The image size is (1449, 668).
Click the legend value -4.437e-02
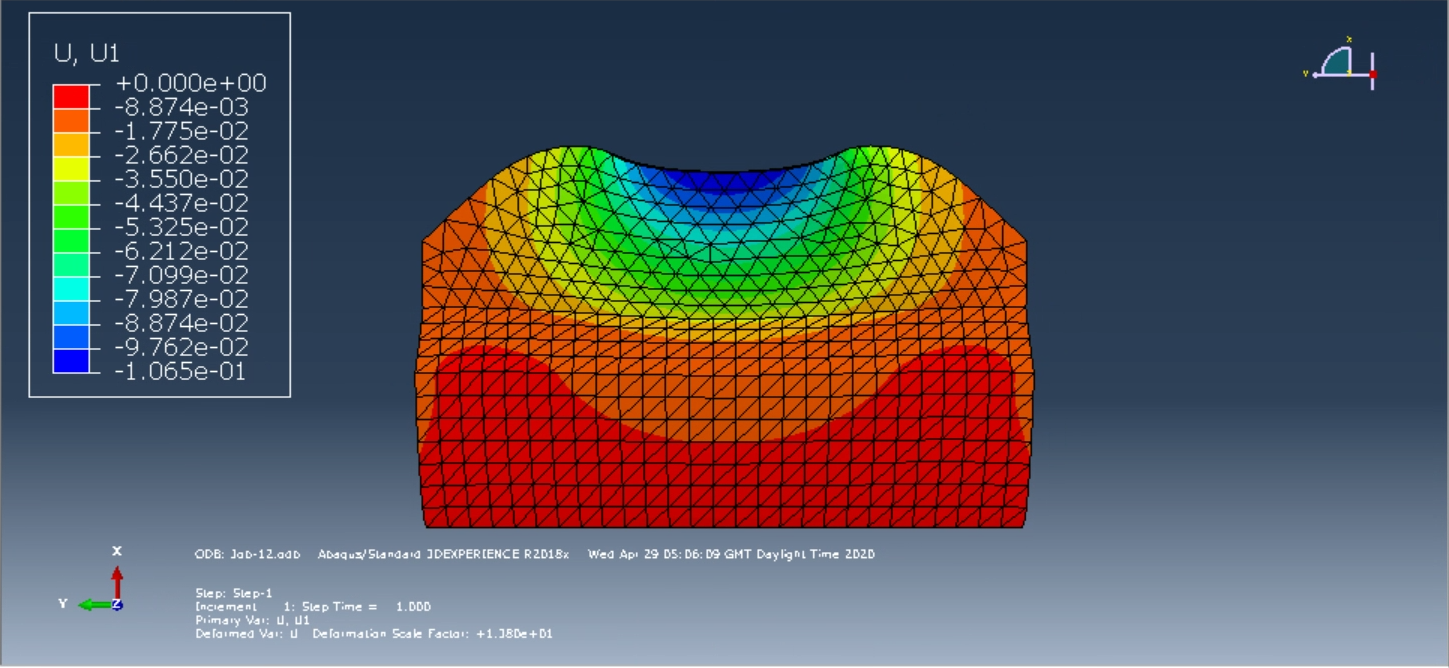click(x=182, y=204)
